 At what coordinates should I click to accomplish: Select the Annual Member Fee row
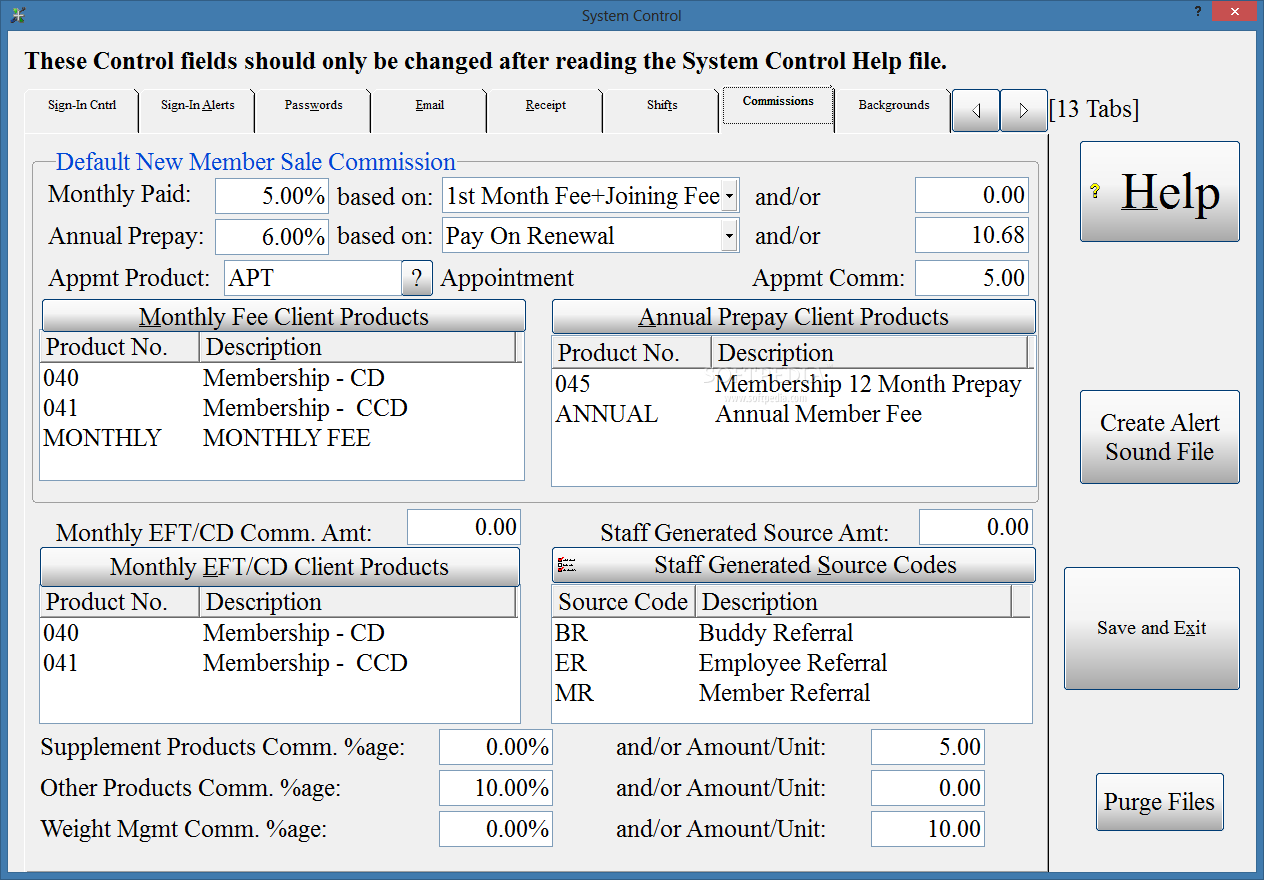coord(793,415)
